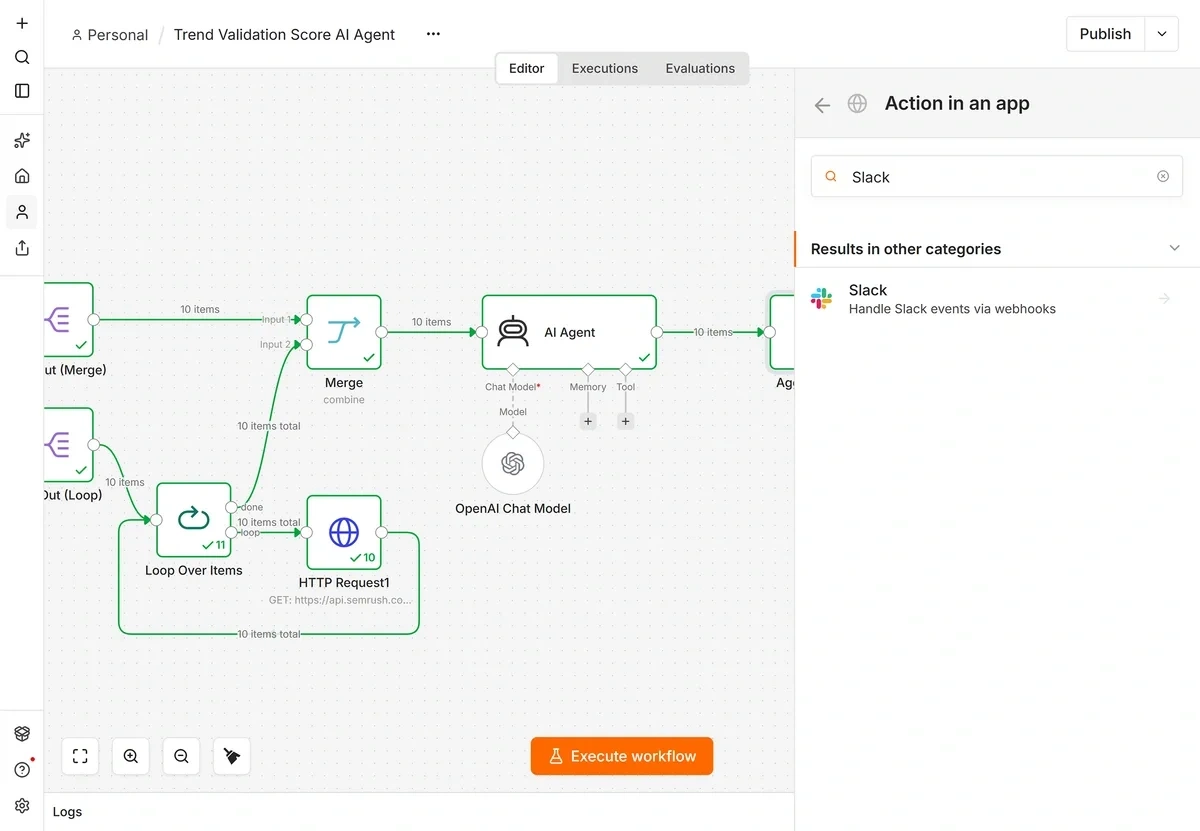Open the templates cube icon

coord(22,734)
